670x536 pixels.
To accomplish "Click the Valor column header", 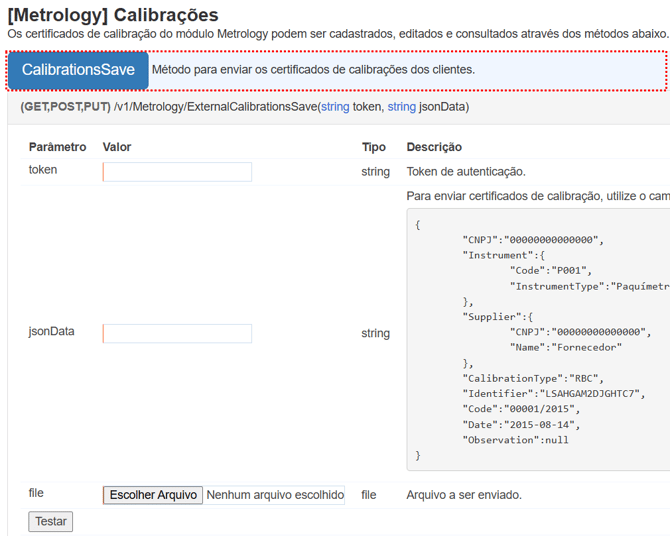I will click(117, 147).
